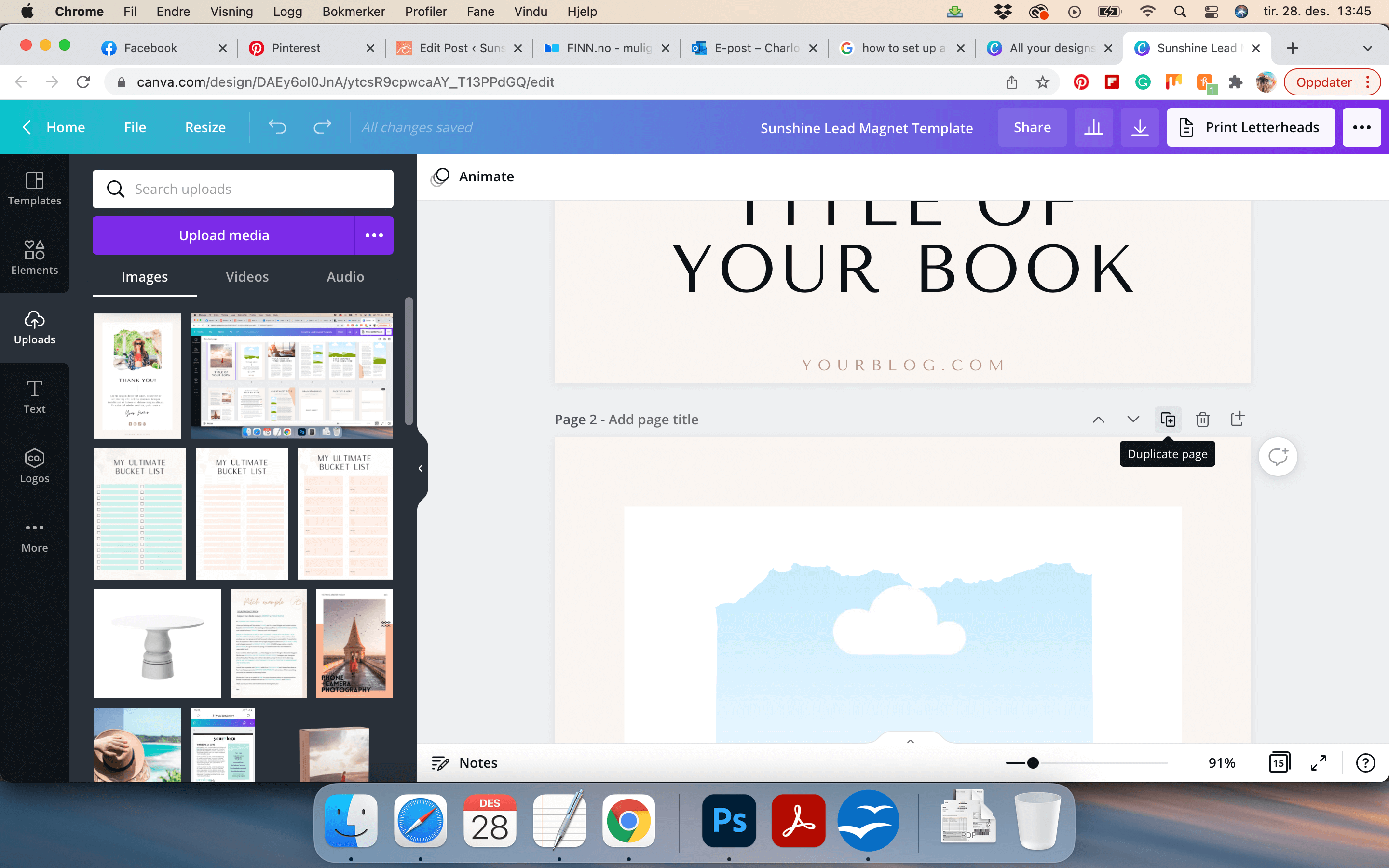This screenshot has height=868, width=1389.
Task: Expand the page thumbnails strip
Action: (910, 741)
